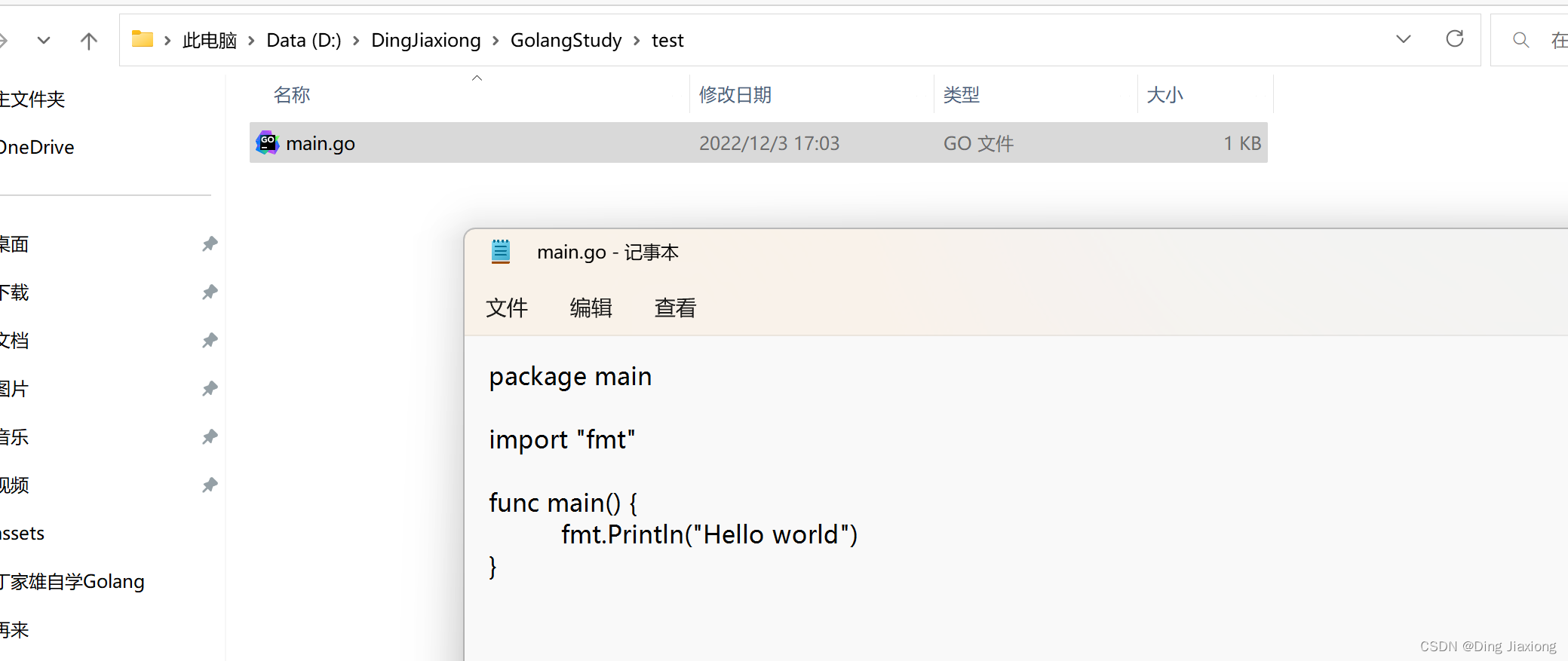Click the 2022/12/3 17:03 date cell
1568x661 pixels.
[x=769, y=143]
